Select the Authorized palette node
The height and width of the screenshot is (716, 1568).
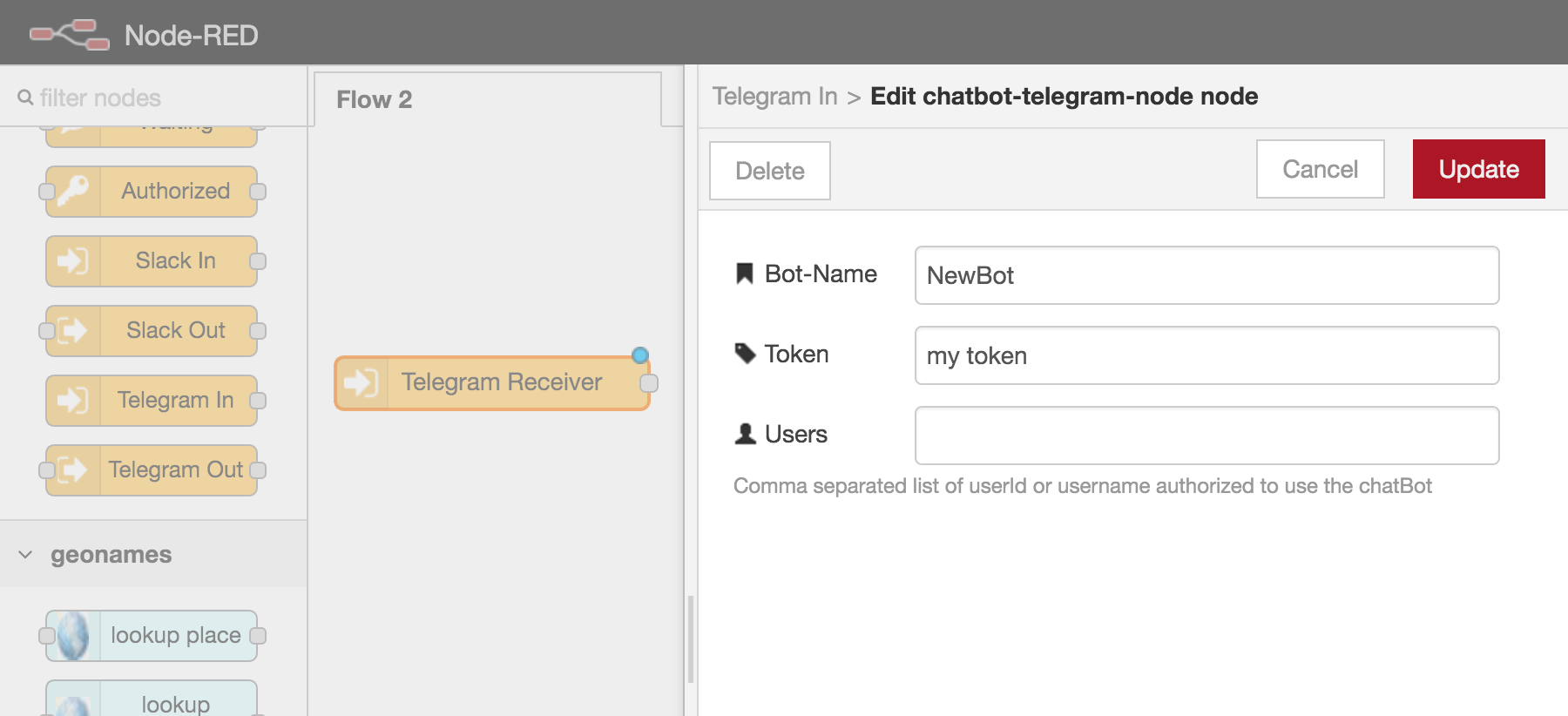[152, 192]
